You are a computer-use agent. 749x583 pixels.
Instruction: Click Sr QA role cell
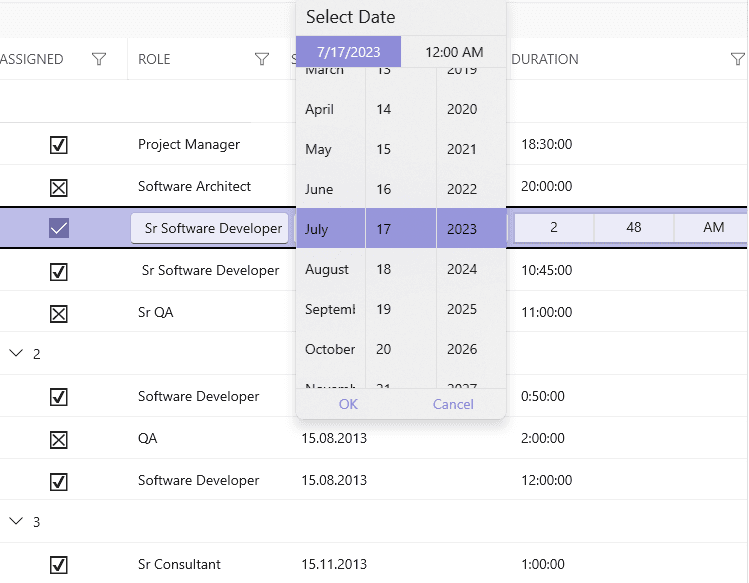point(156,312)
